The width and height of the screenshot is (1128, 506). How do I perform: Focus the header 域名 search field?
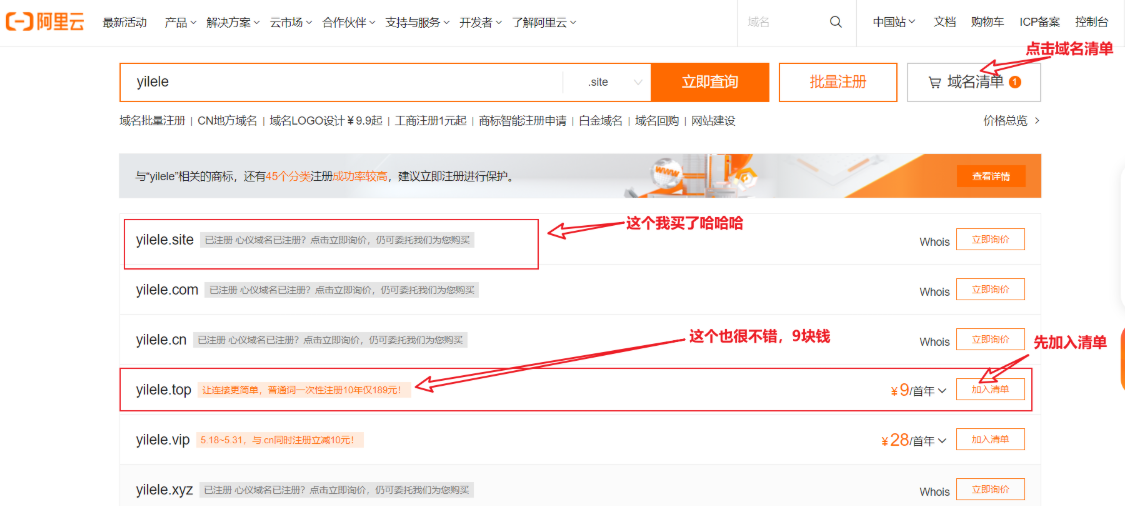click(x=783, y=22)
